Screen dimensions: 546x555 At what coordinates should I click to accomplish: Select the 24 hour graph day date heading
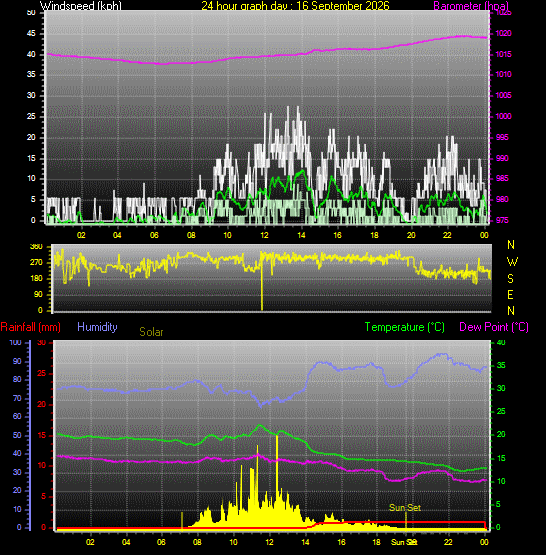pos(295,6)
